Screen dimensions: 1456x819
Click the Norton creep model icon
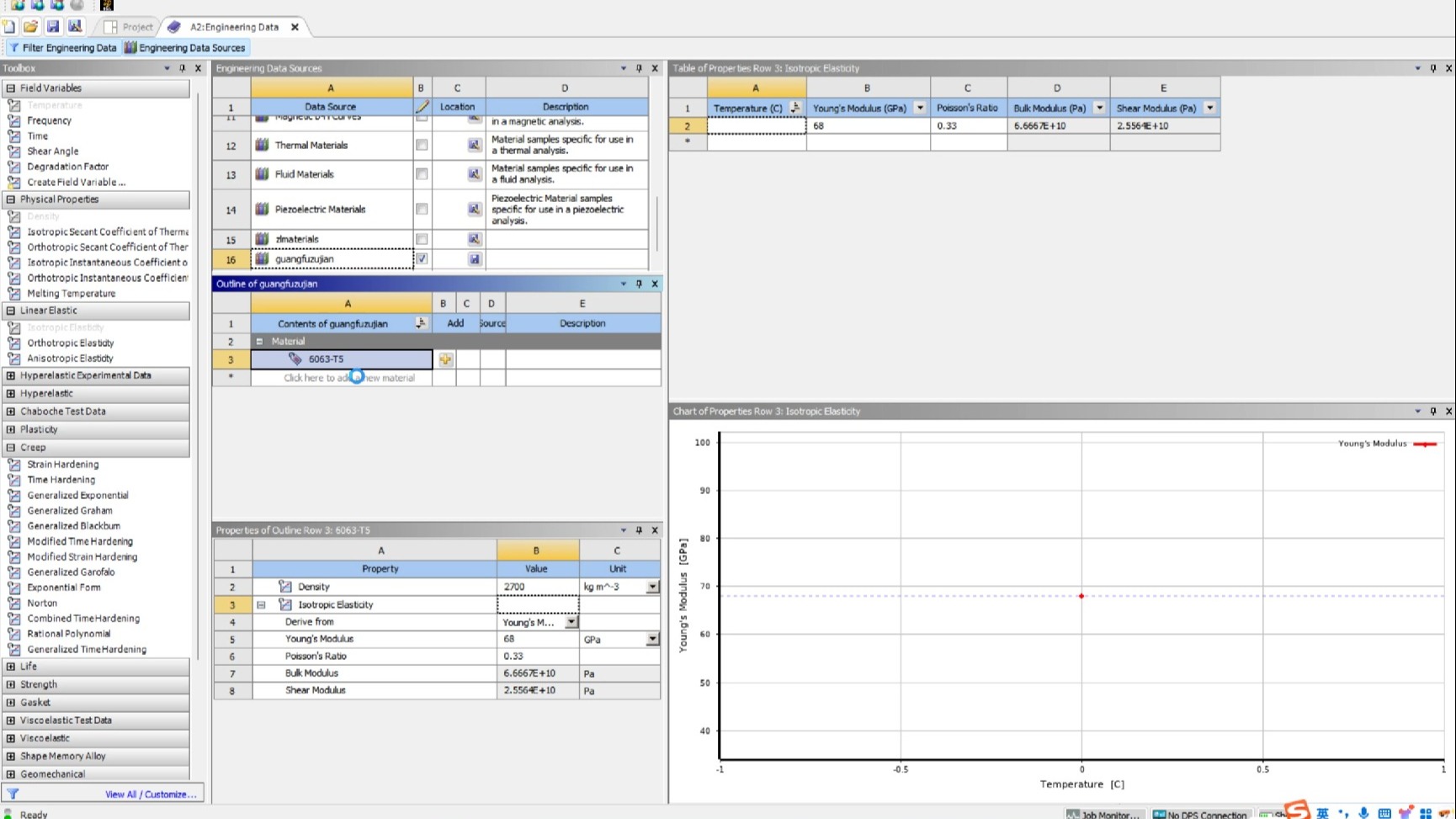(x=14, y=603)
